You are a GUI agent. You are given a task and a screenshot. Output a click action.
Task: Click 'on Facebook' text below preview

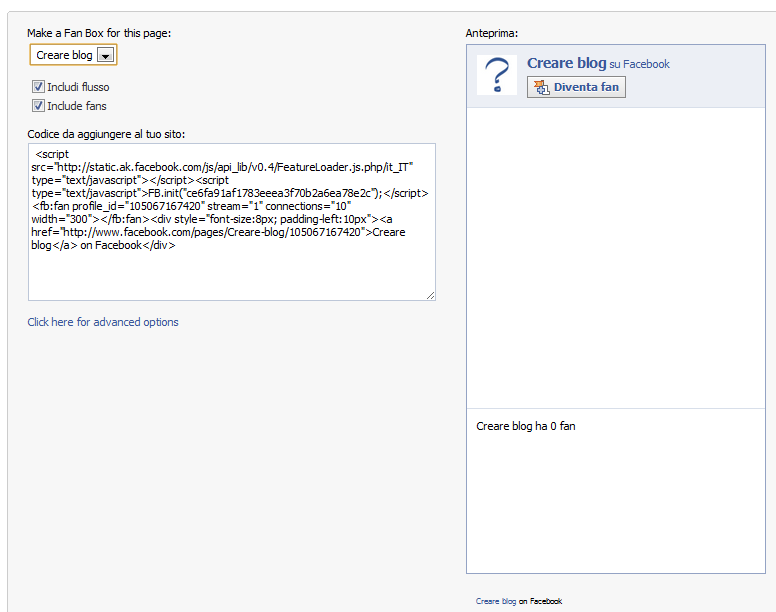click(x=540, y=601)
